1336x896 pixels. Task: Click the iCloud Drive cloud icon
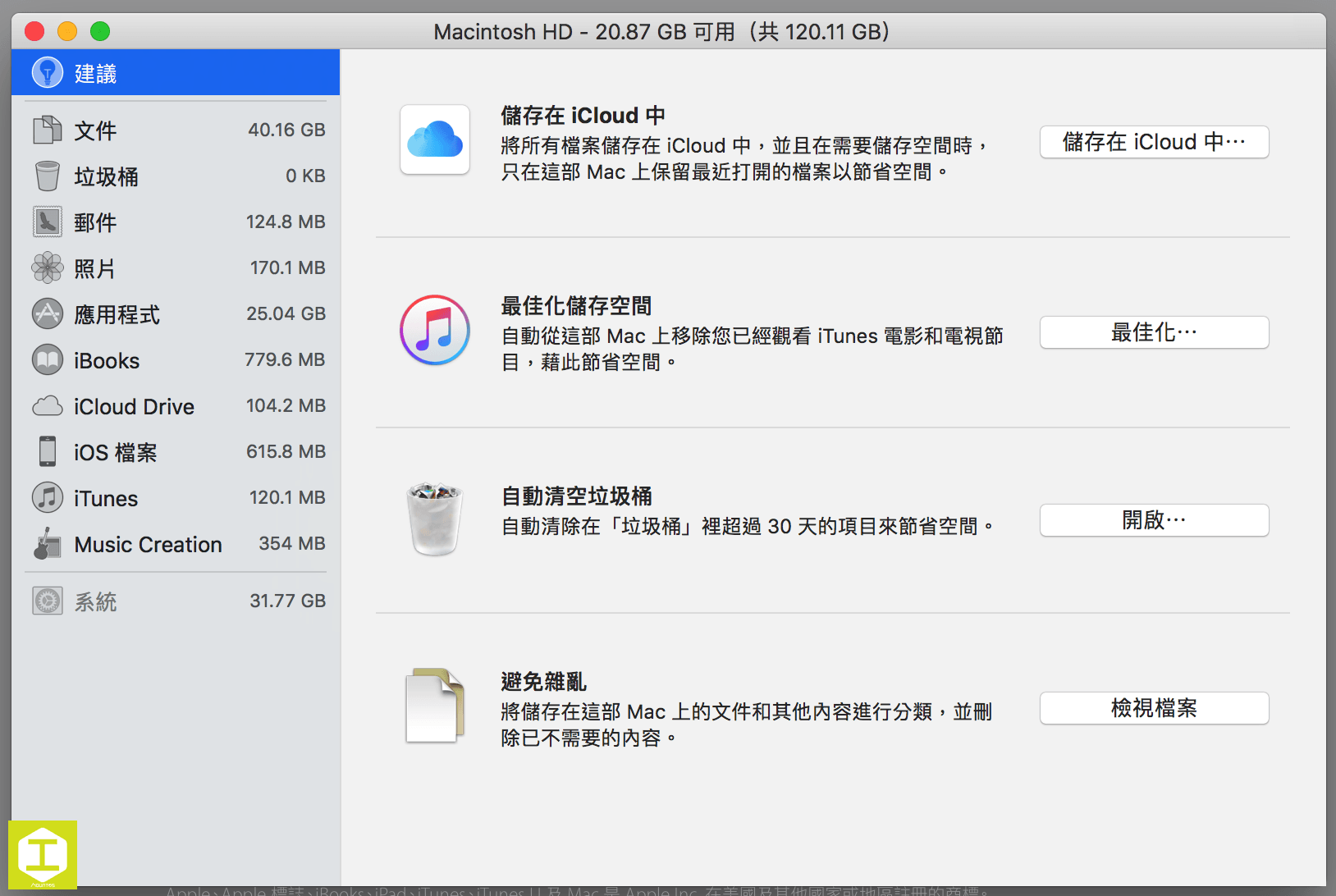tap(47, 406)
